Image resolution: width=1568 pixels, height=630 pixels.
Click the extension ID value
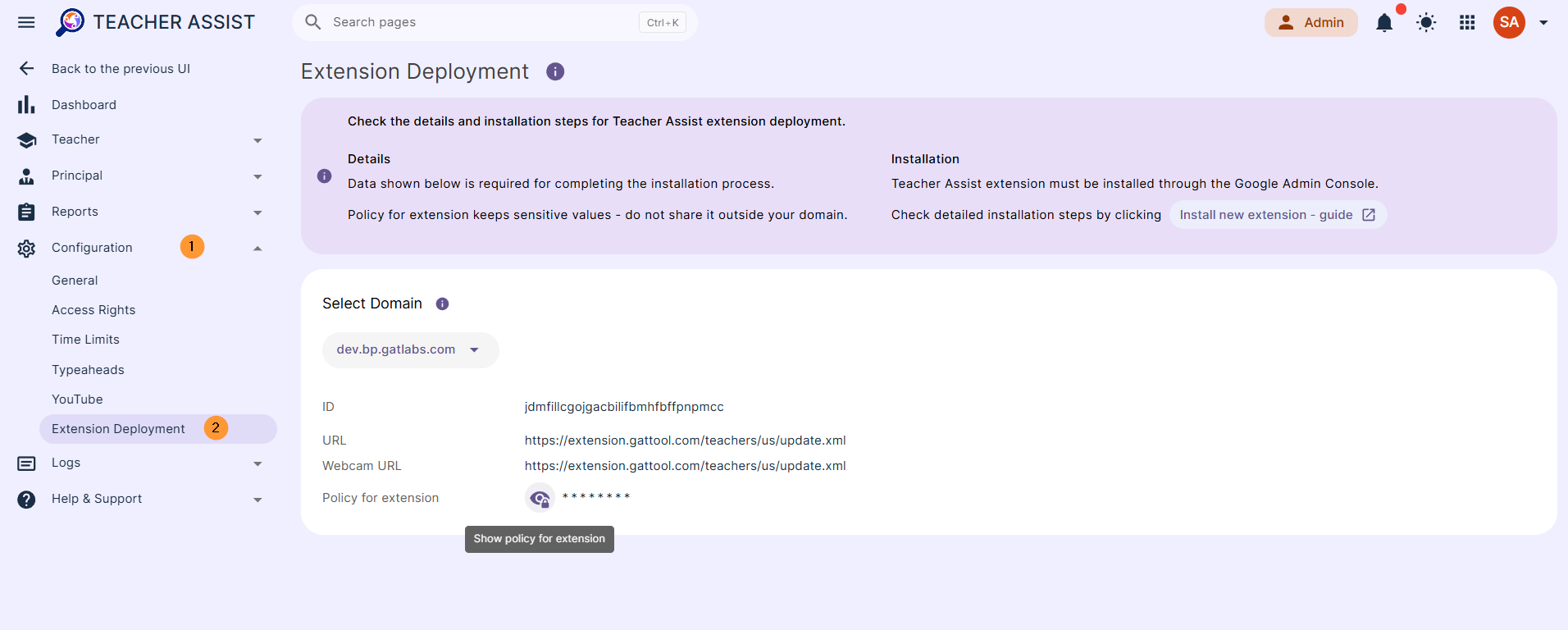(624, 407)
